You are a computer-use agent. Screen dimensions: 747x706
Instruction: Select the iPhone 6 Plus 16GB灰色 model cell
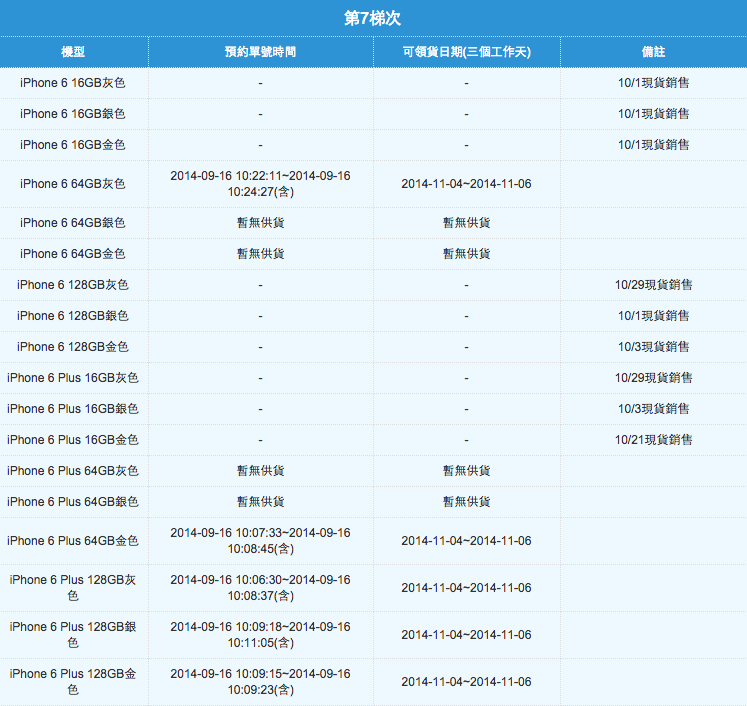[72, 378]
